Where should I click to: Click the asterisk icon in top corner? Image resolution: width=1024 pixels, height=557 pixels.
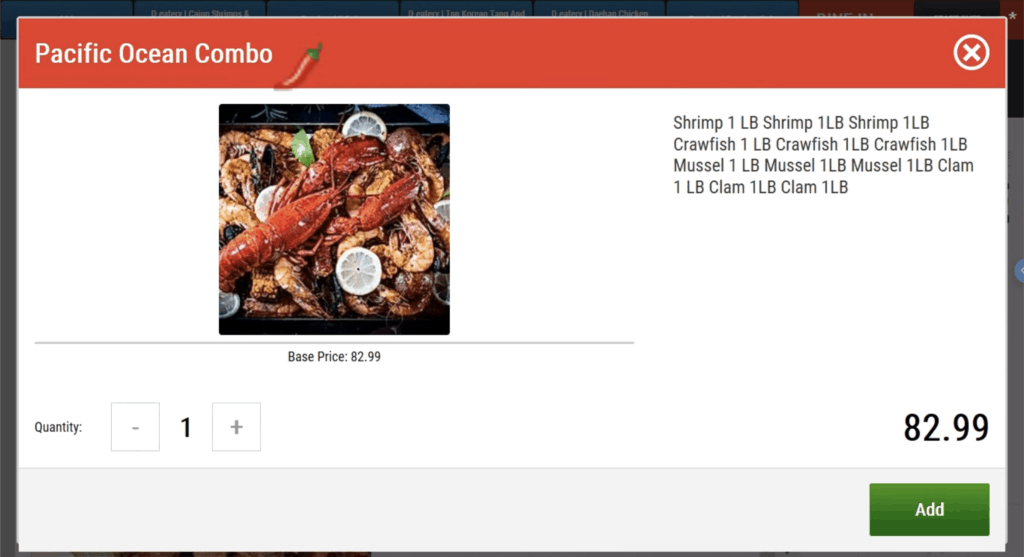pyautogui.click(x=1012, y=16)
